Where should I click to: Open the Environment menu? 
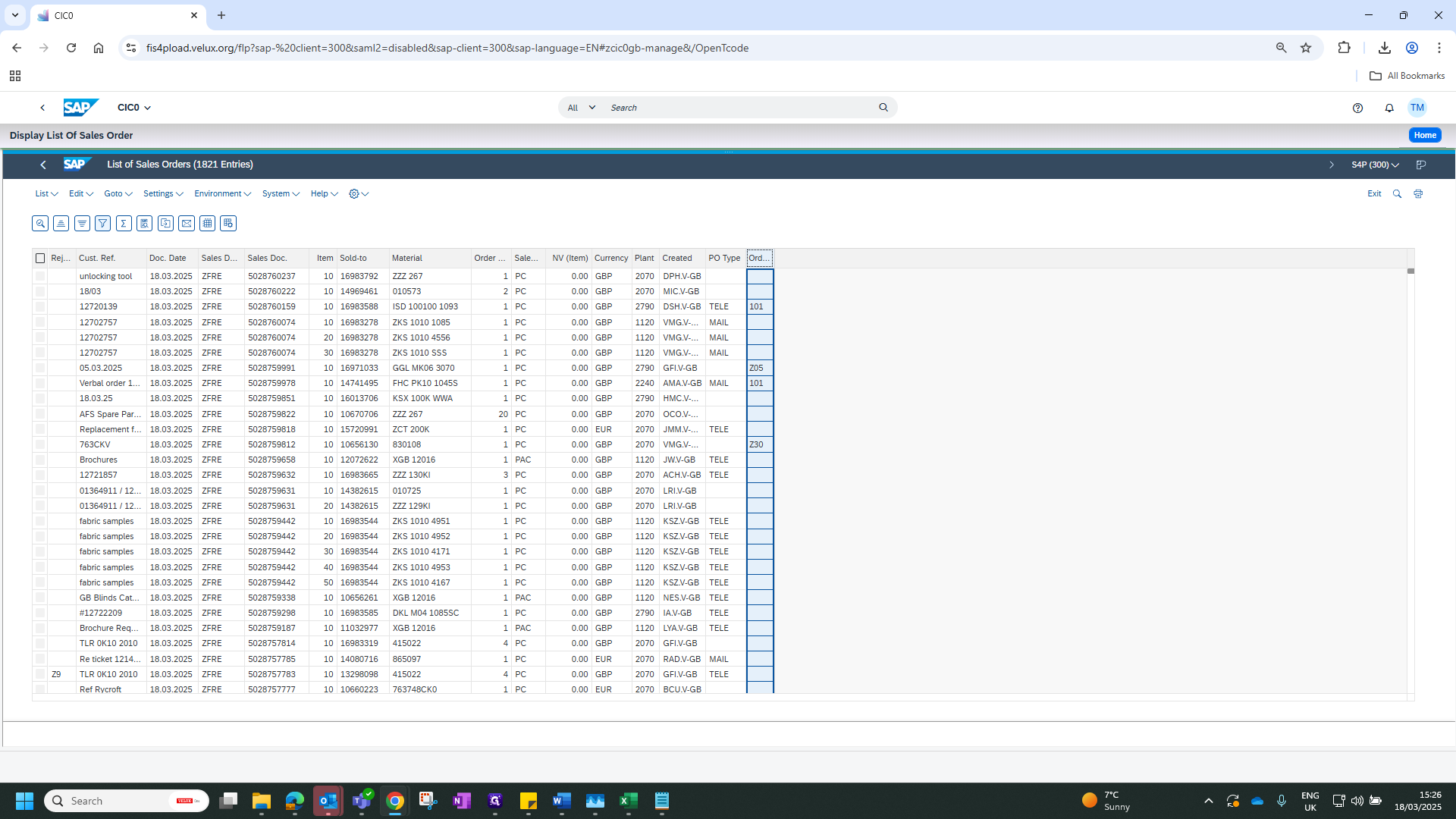click(x=222, y=194)
